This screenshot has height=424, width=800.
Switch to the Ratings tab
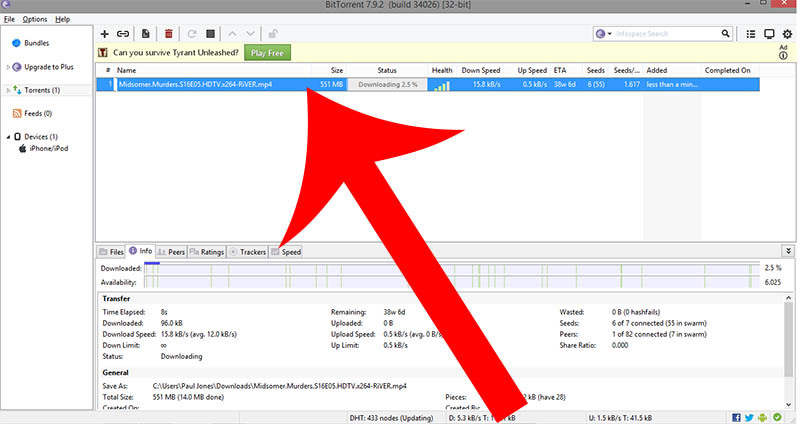coord(207,252)
